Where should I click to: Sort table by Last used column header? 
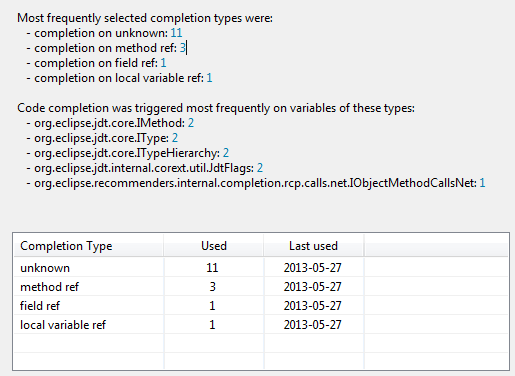click(x=313, y=246)
